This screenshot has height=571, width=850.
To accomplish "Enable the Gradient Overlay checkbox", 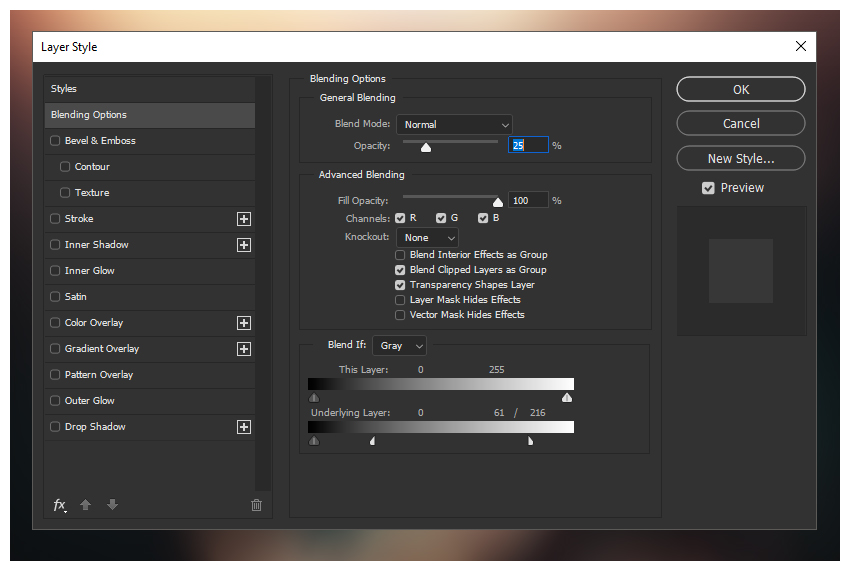I will pyautogui.click(x=55, y=349).
